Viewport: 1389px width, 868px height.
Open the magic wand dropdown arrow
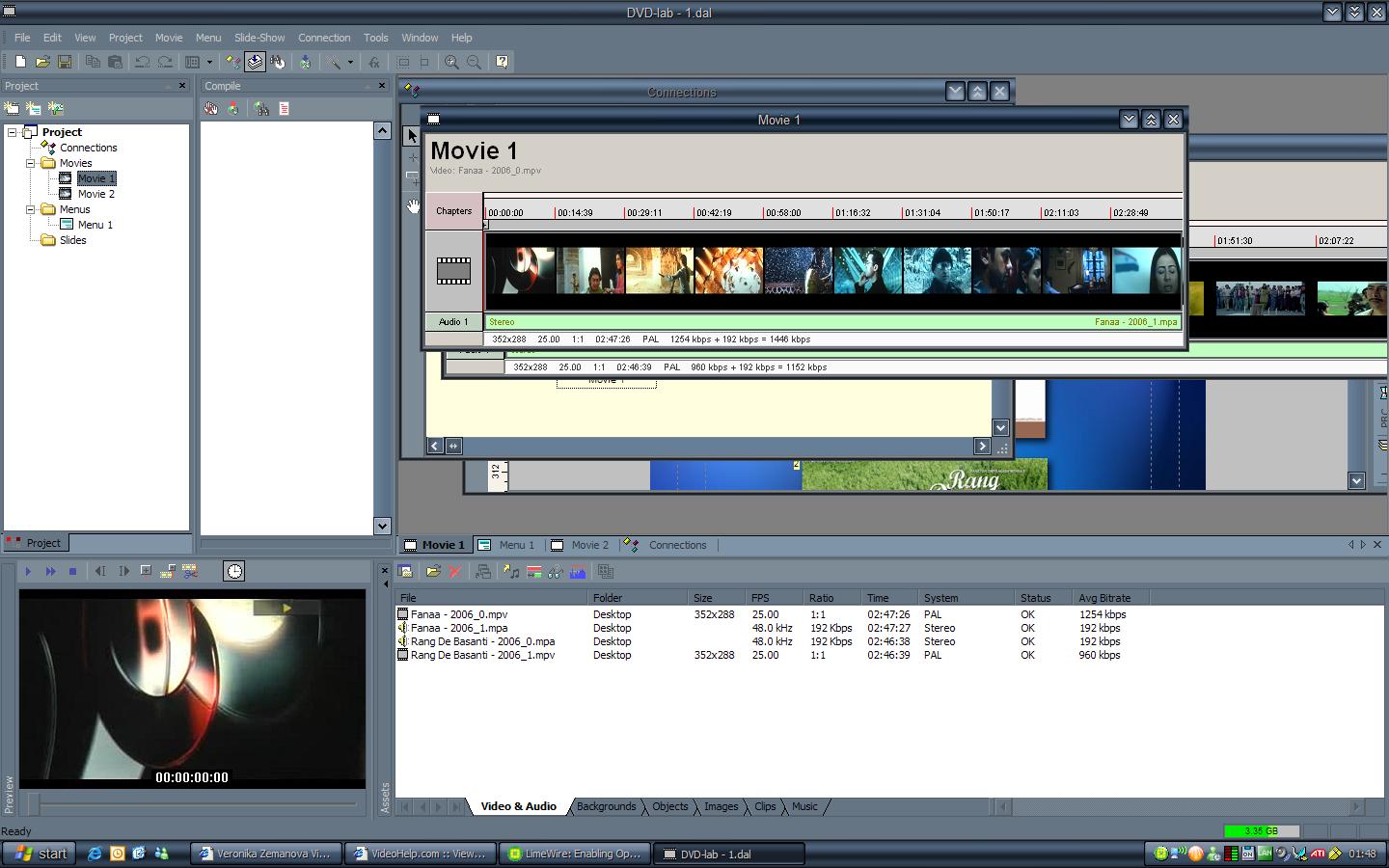350,62
